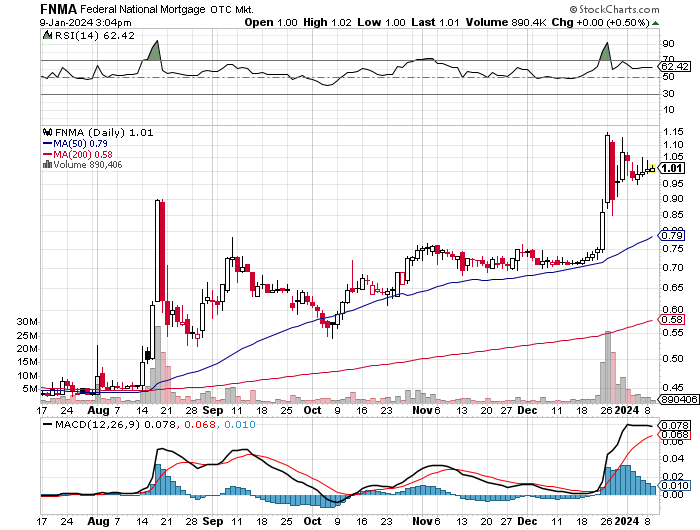Click the 0.95 price axis label
This screenshot has height=530, width=700.
tap(673, 184)
